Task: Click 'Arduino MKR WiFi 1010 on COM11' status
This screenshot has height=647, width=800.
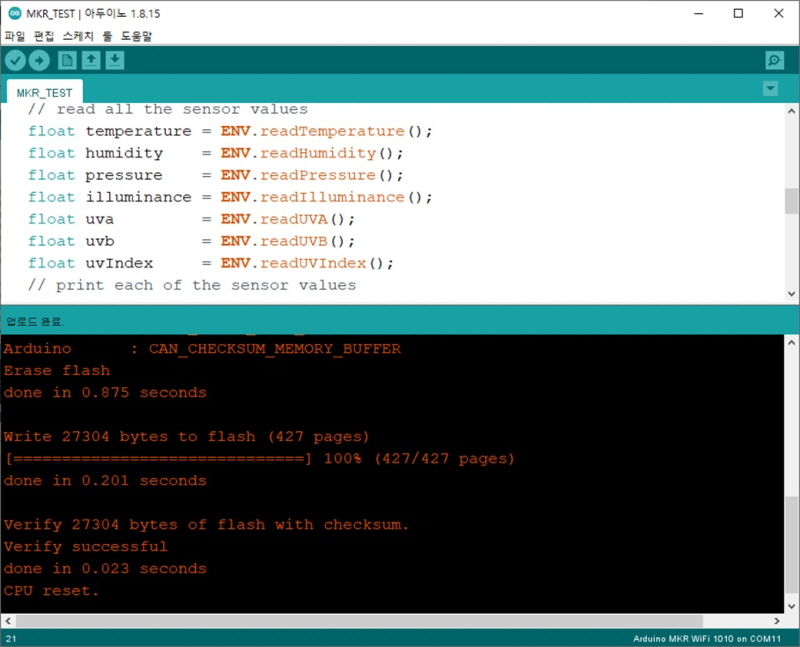Action: [707, 638]
